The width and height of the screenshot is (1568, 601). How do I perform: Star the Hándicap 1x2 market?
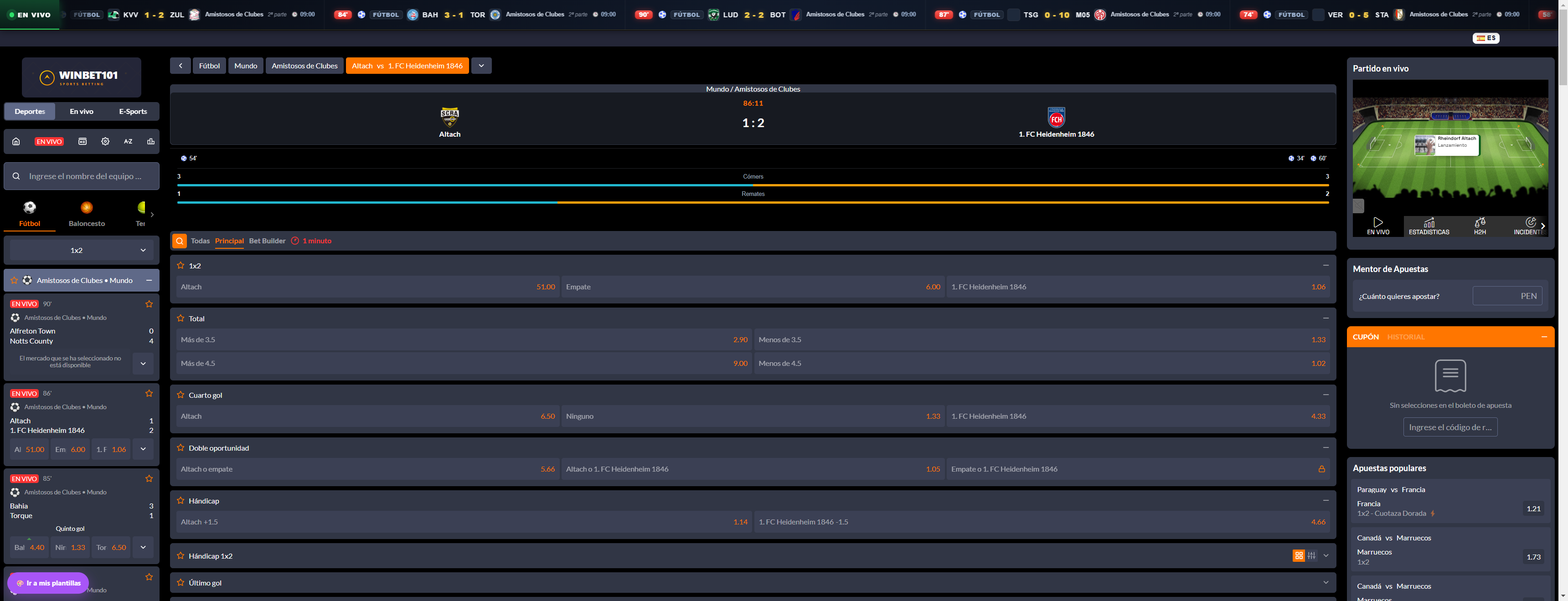[x=181, y=555]
